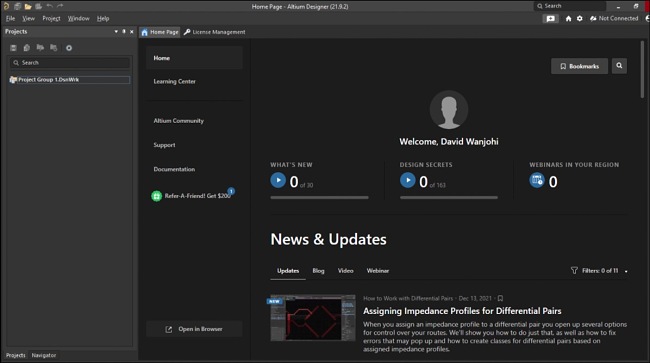Open the View menu
Viewport: 650px width, 363px height.
coord(29,19)
